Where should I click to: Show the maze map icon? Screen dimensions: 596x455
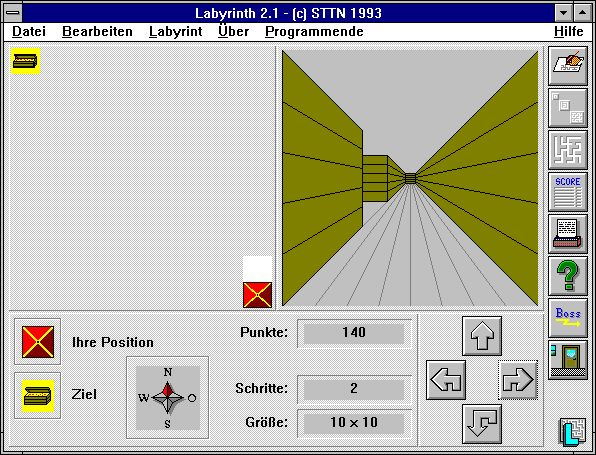567,150
